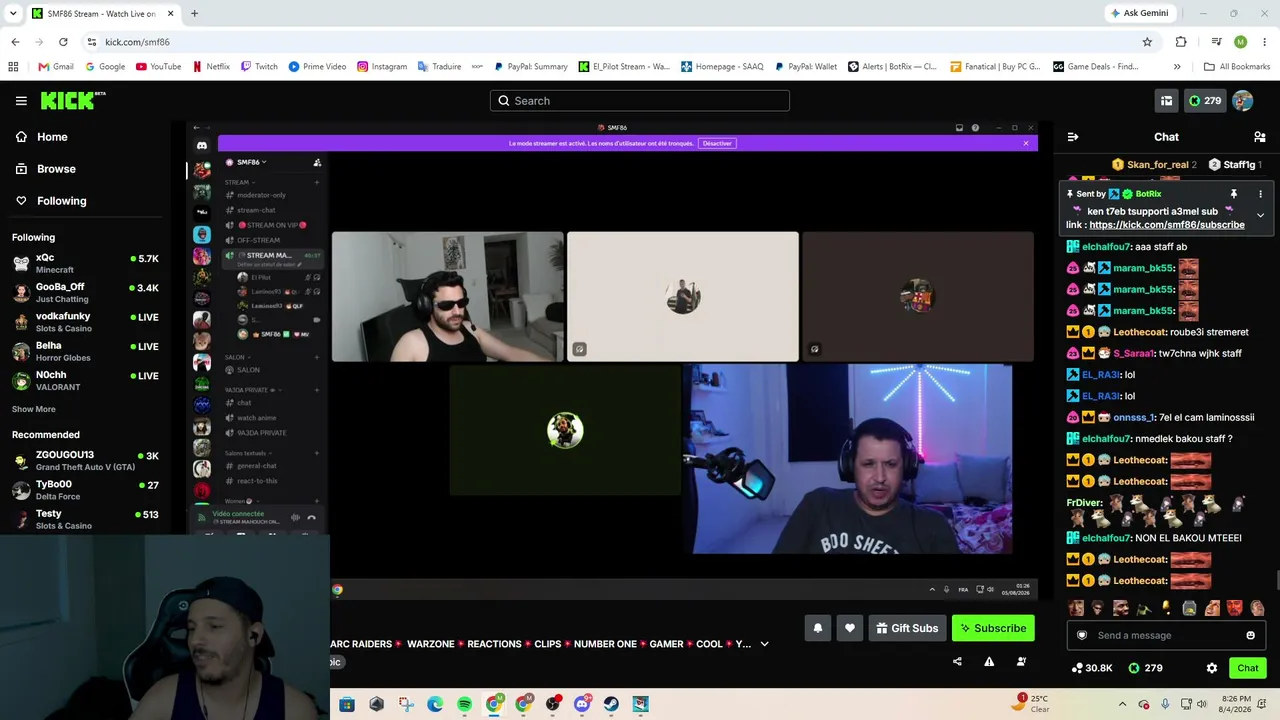The height and width of the screenshot is (720, 1280).
Task: Collapse the chat panel with arrow icon
Action: coord(1073,137)
